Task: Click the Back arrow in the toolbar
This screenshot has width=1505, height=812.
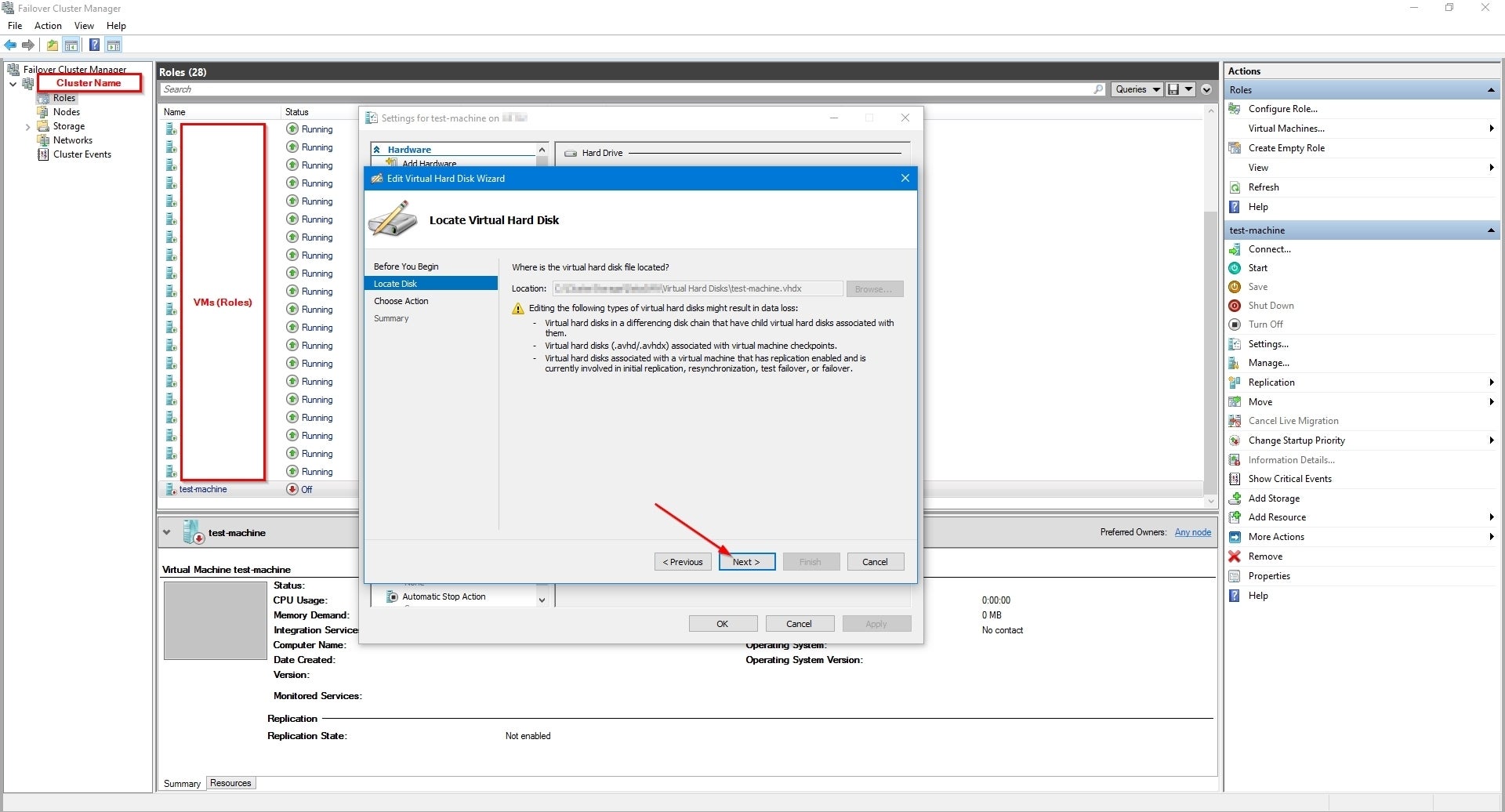Action: click(10, 45)
